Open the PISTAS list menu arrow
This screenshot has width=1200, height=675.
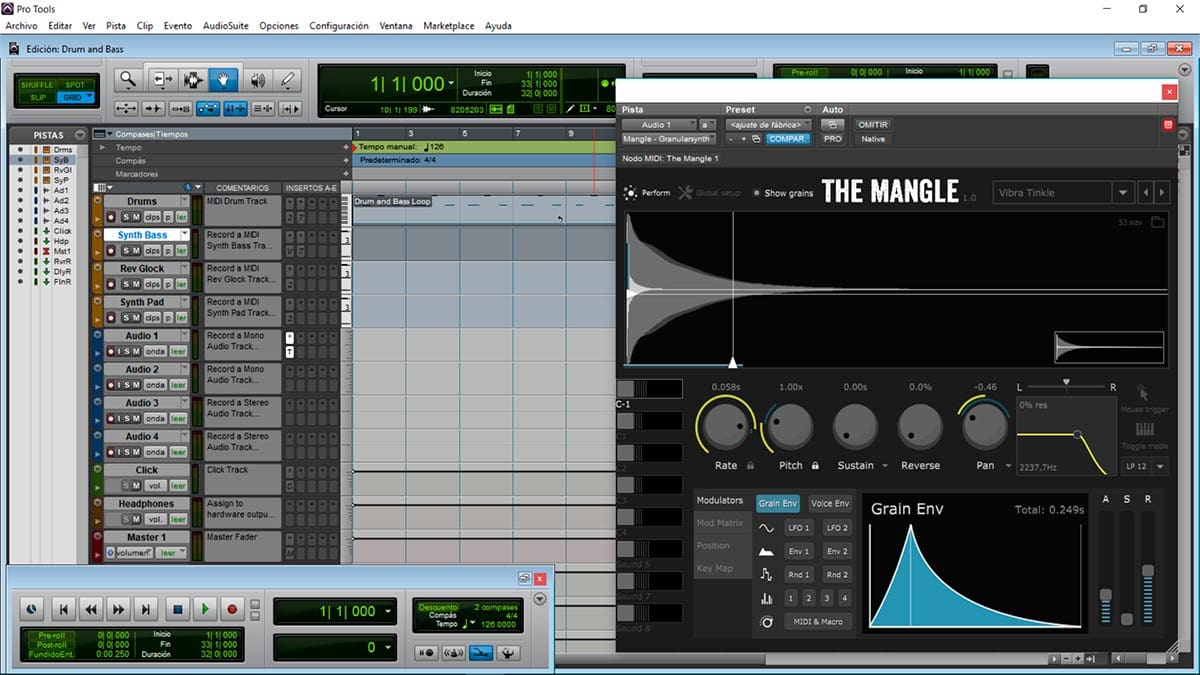click(x=80, y=135)
